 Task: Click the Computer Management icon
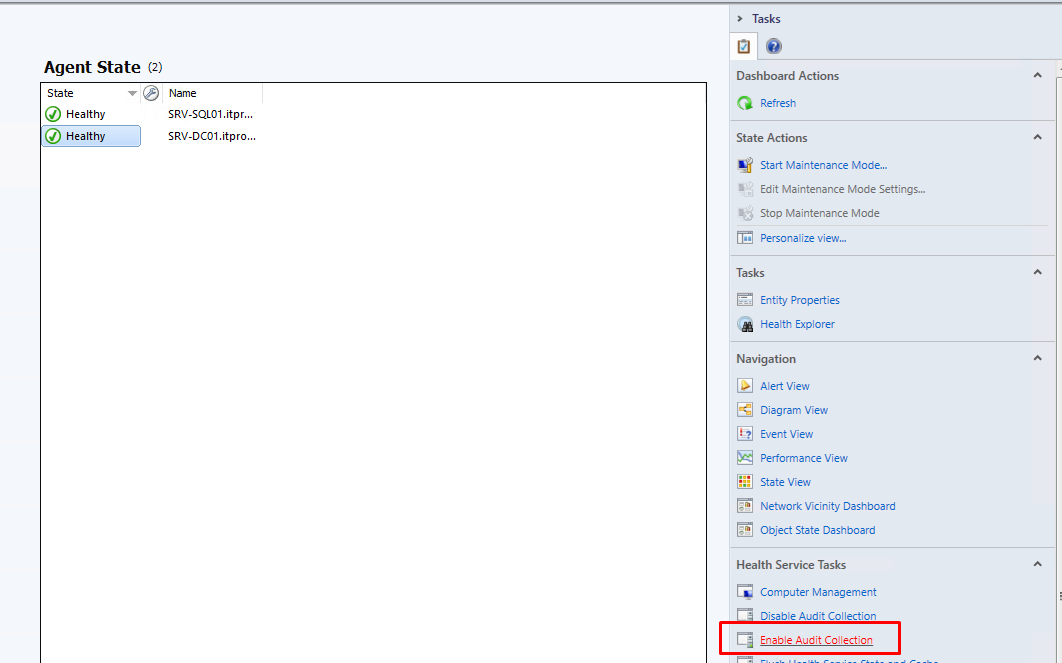pyautogui.click(x=745, y=592)
